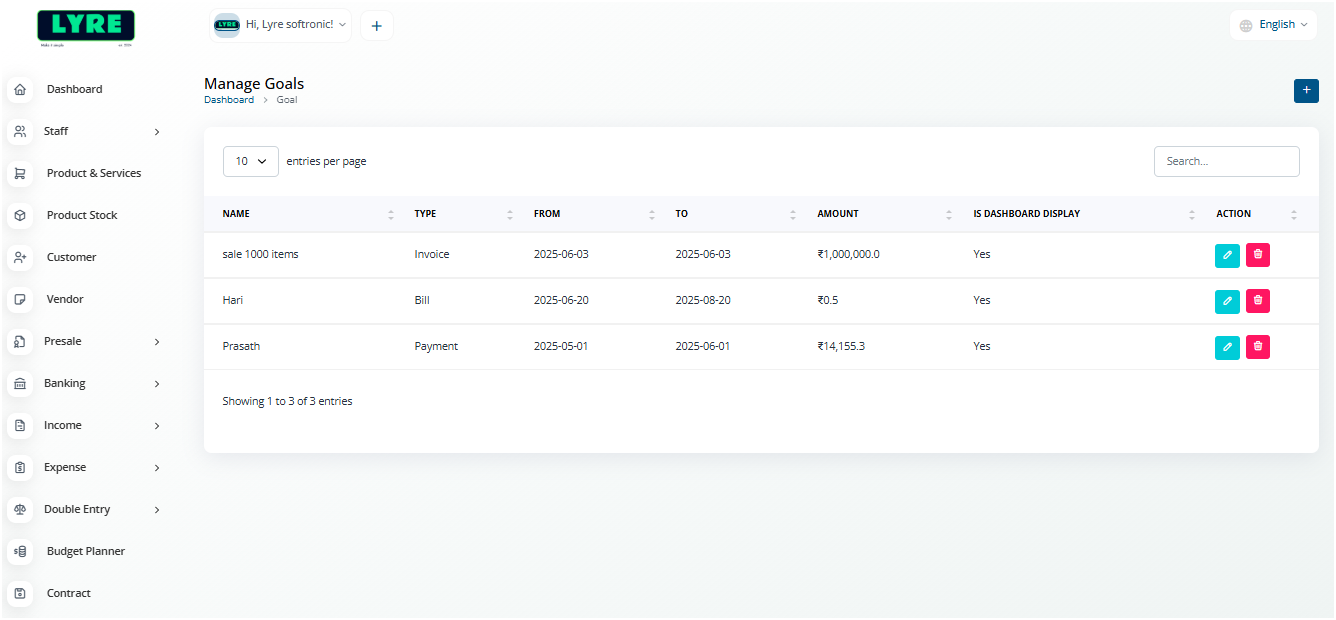The height and width of the screenshot is (620, 1336).
Task: Open the 'Hi, Lyre softronic!' workspace dropdown
Action: [281, 25]
